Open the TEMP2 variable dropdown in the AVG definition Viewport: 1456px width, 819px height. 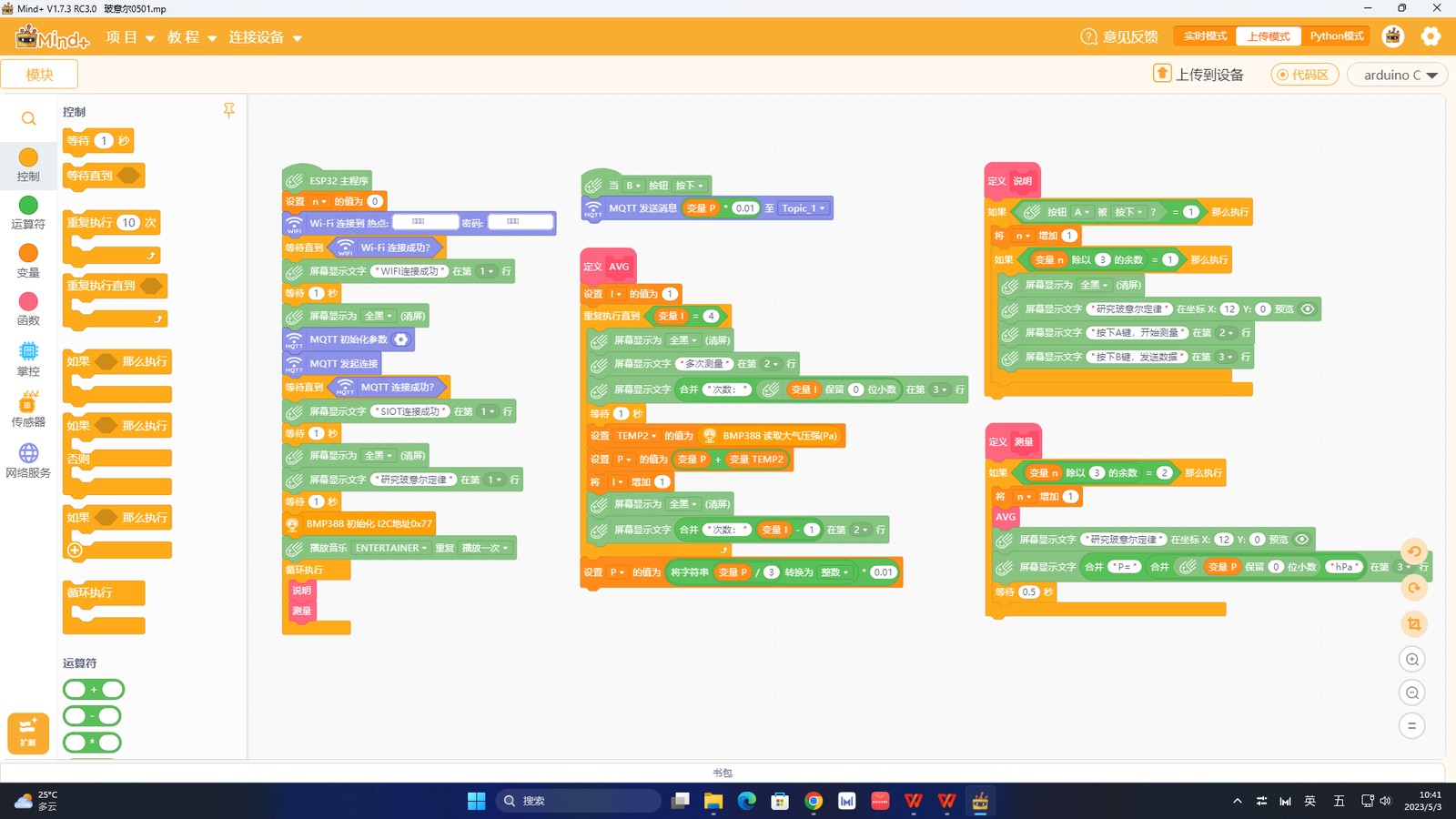[x=637, y=436]
